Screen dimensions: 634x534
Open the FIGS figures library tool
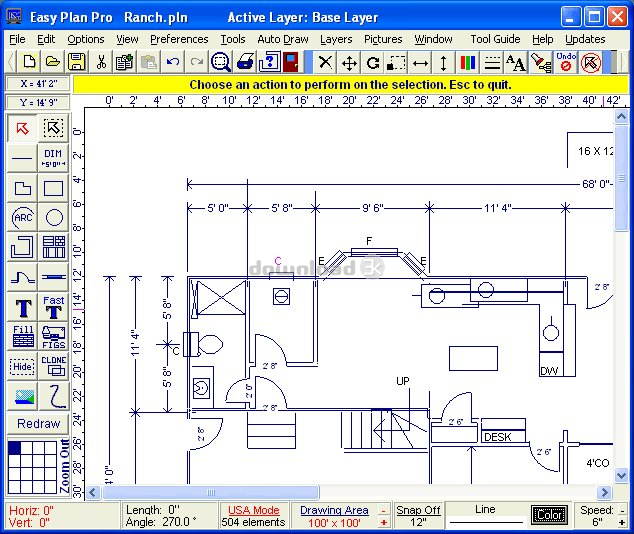53,336
